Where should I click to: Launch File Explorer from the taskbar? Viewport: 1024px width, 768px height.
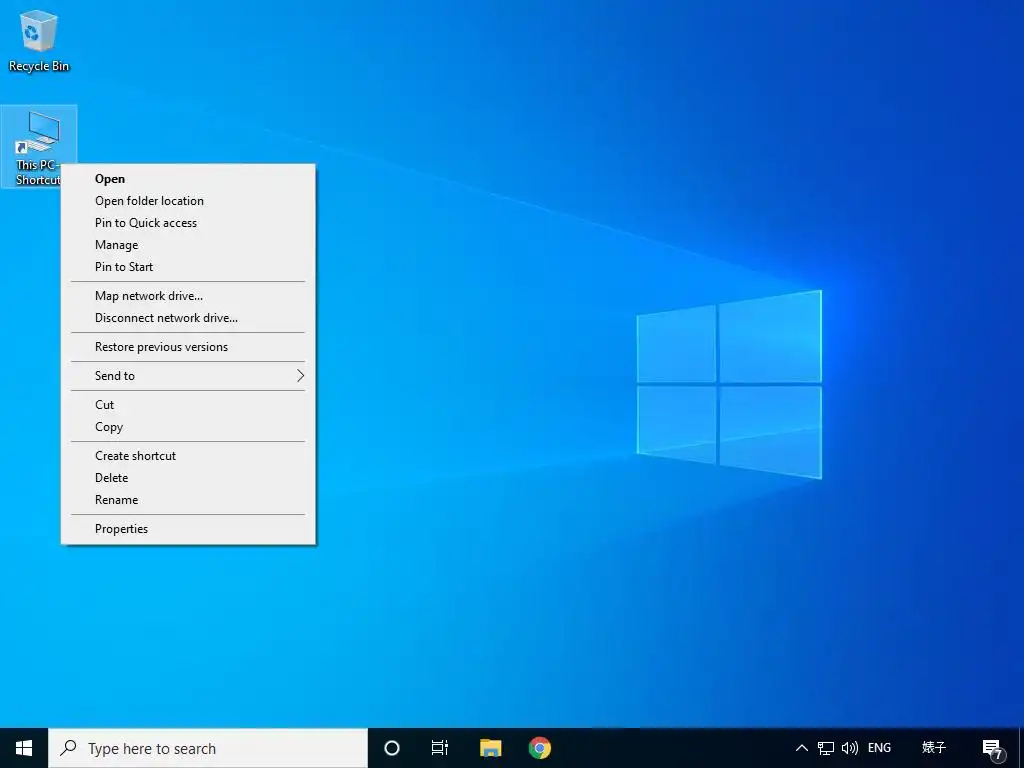[x=490, y=748]
